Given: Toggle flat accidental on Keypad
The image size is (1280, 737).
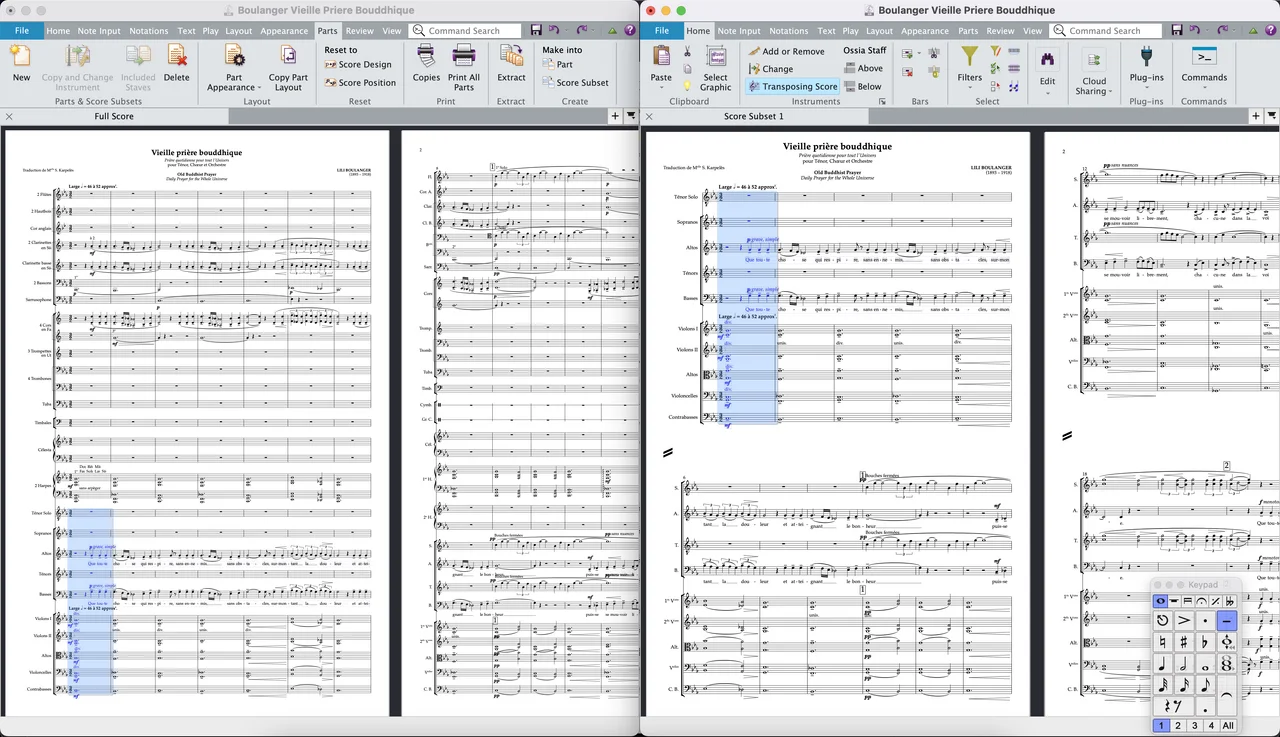Looking at the screenshot, I should tap(1205, 643).
